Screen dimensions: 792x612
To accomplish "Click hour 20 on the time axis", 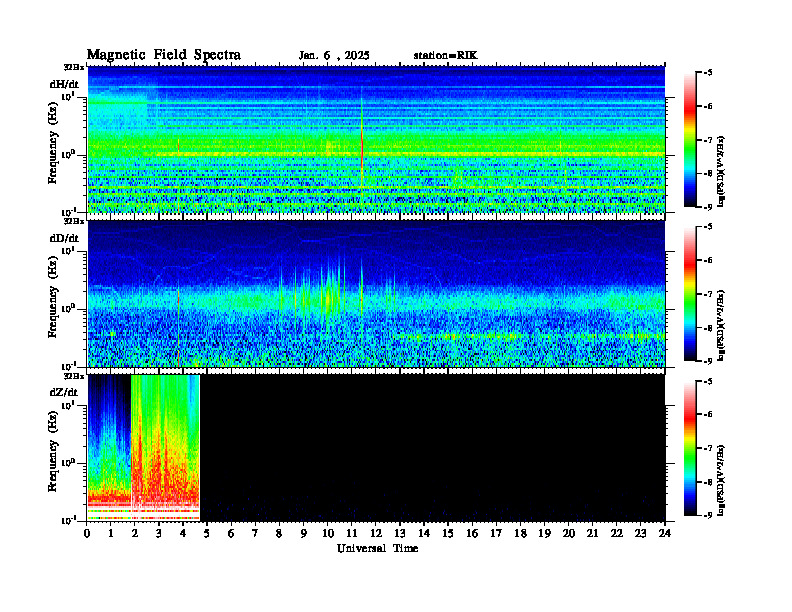I will coord(569,534).
